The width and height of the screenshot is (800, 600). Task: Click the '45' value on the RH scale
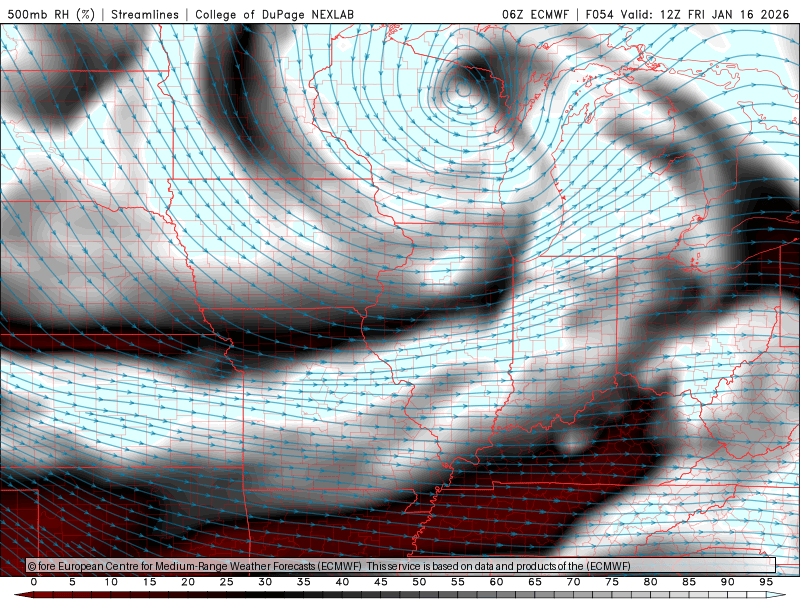click(x=381, y=582)
